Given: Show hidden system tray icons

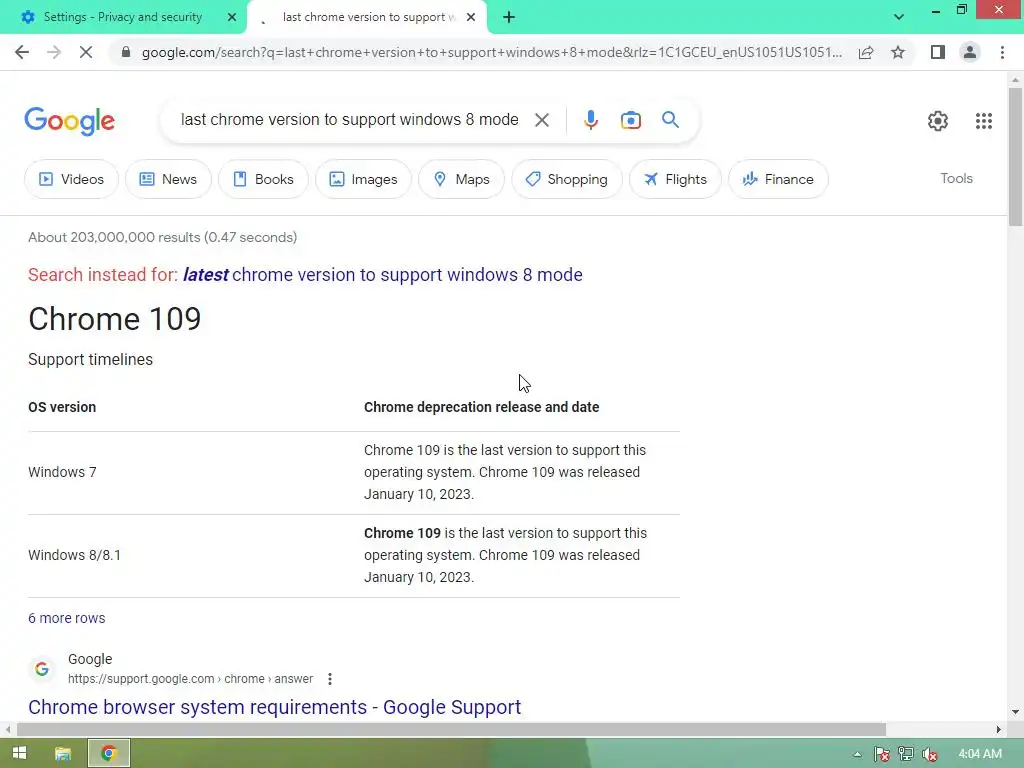Looking at the screenshot, I should click(857, 754).
